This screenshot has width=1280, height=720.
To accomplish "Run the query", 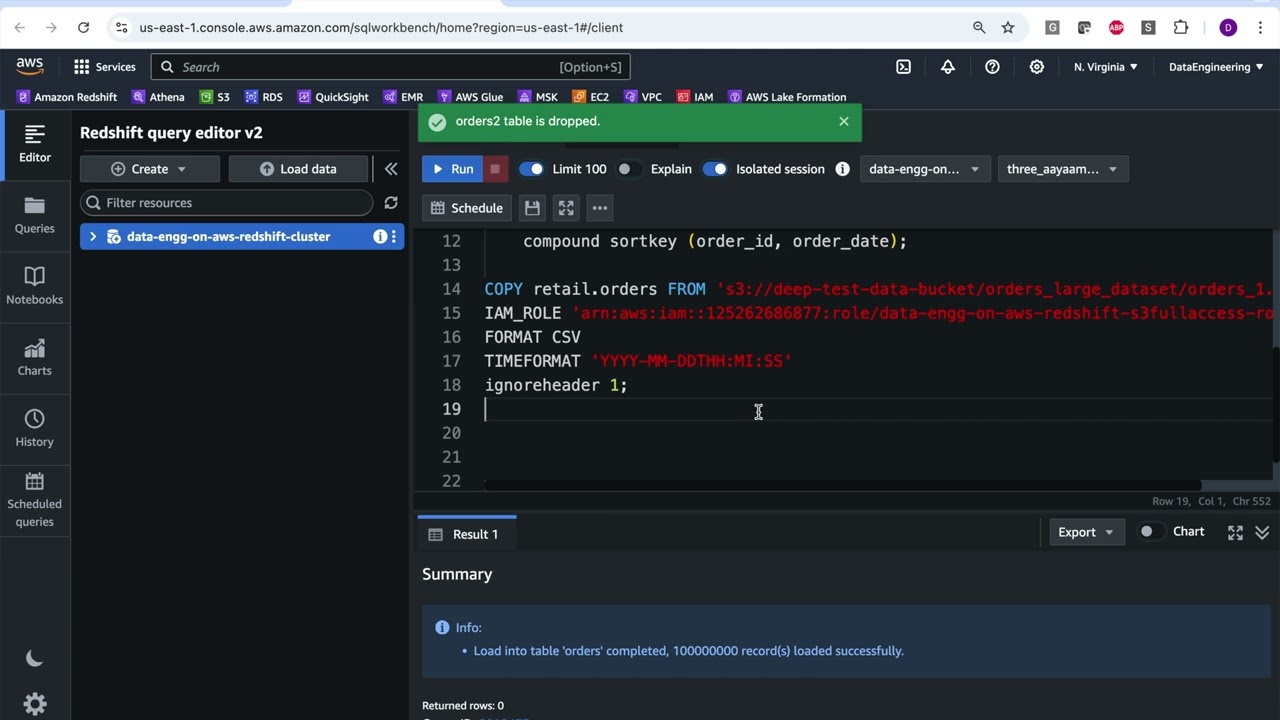I will [x=452, y=169].
